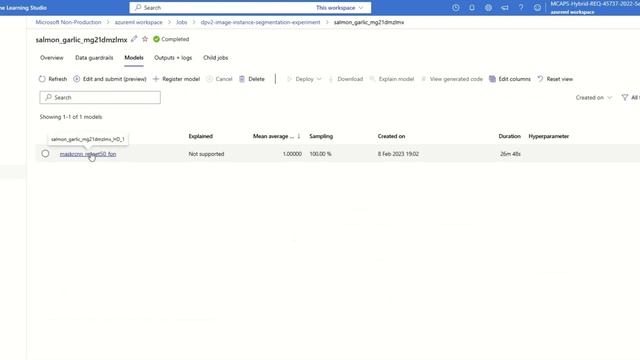Click the Delete toolbar button
This screenshot has width=640, height=360.
tap(252, 79)
